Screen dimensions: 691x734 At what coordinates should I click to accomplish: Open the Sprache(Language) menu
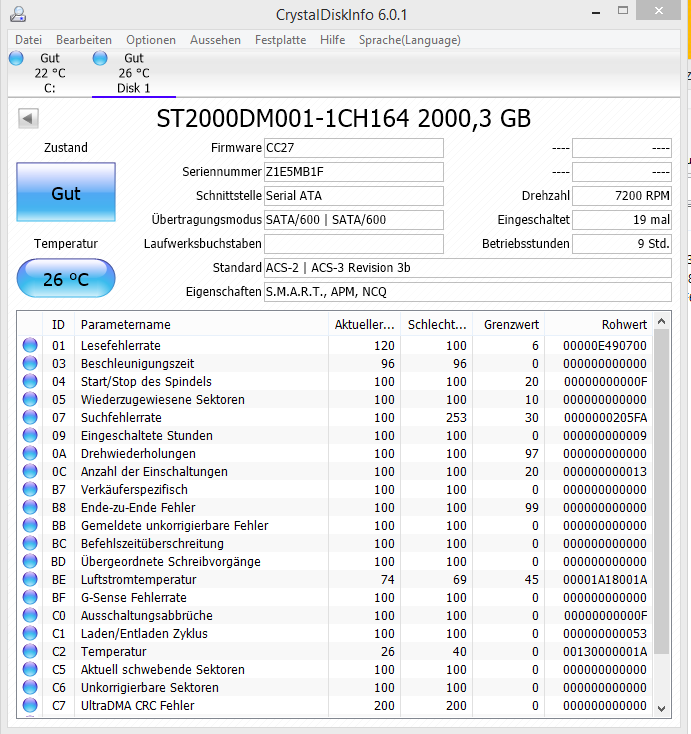click(x=410, y=40)
